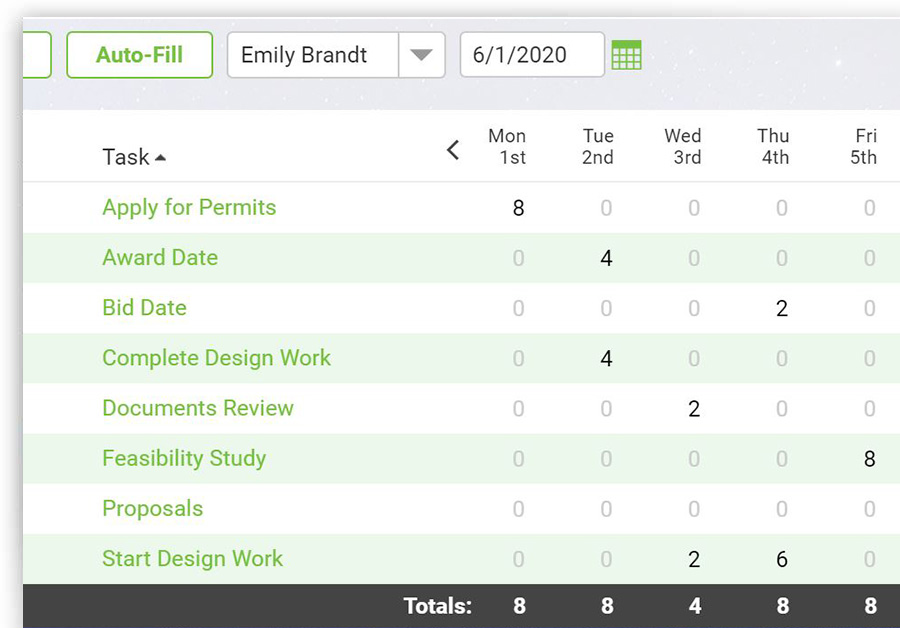
Task: Click the Totals label in footer
Action: pyautogui.click(x=437, y=606)
